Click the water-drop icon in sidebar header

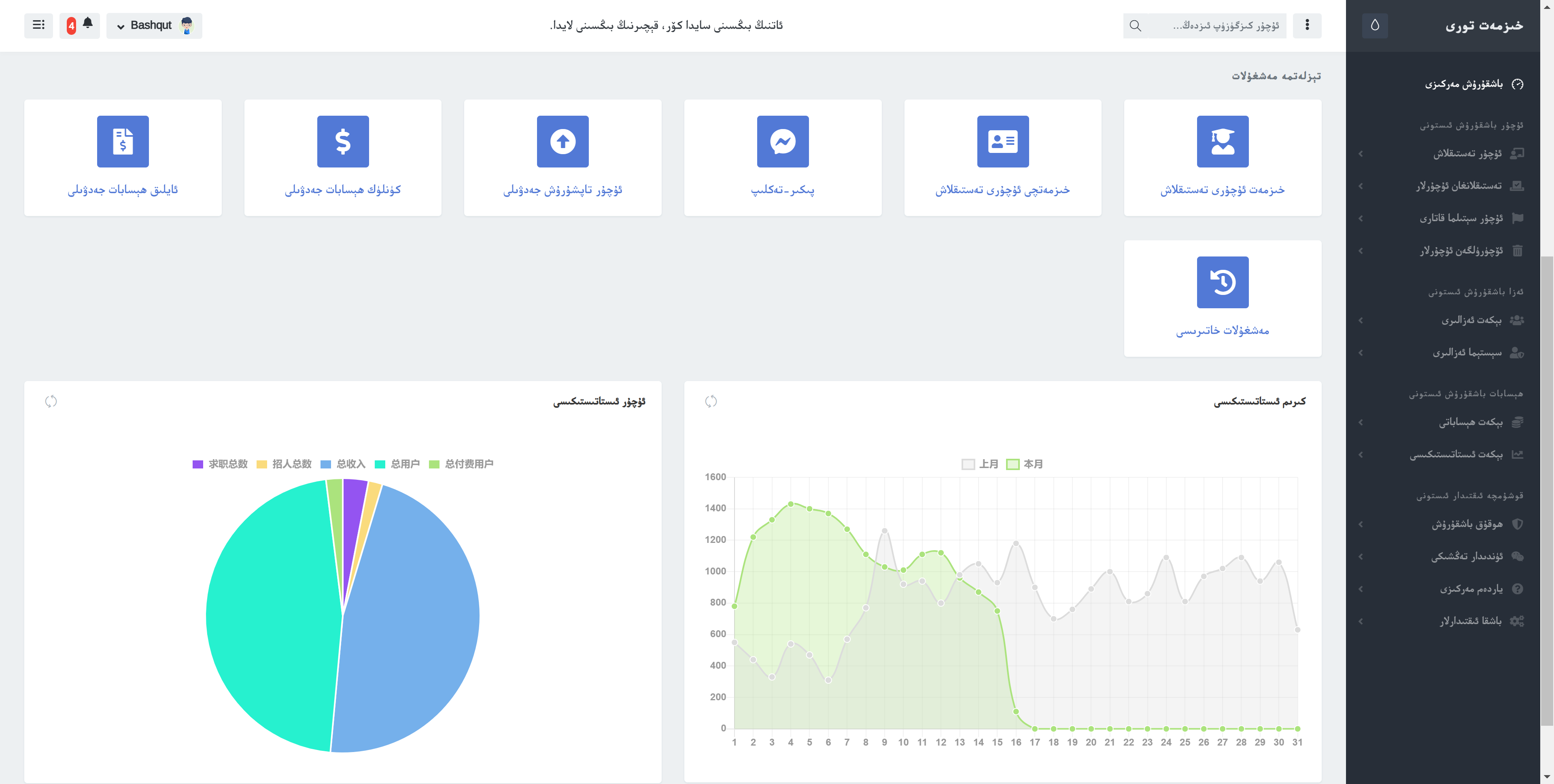(x=1375, y=25)
